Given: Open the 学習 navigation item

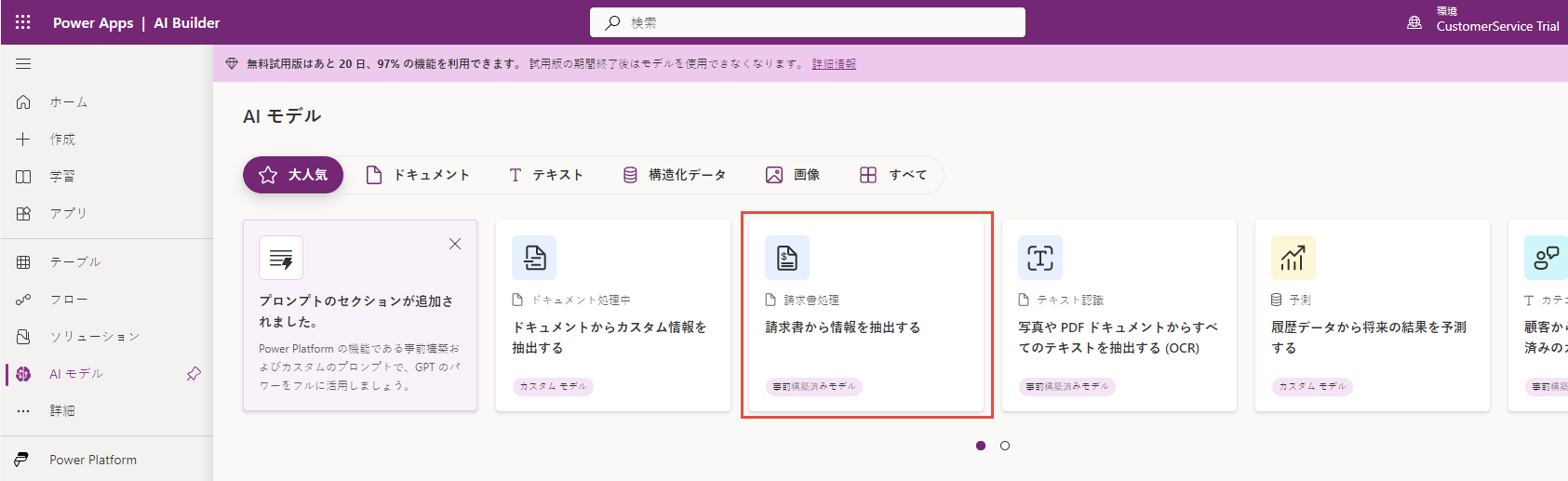Looking at the screenshot, I should [x=107, y=176].
